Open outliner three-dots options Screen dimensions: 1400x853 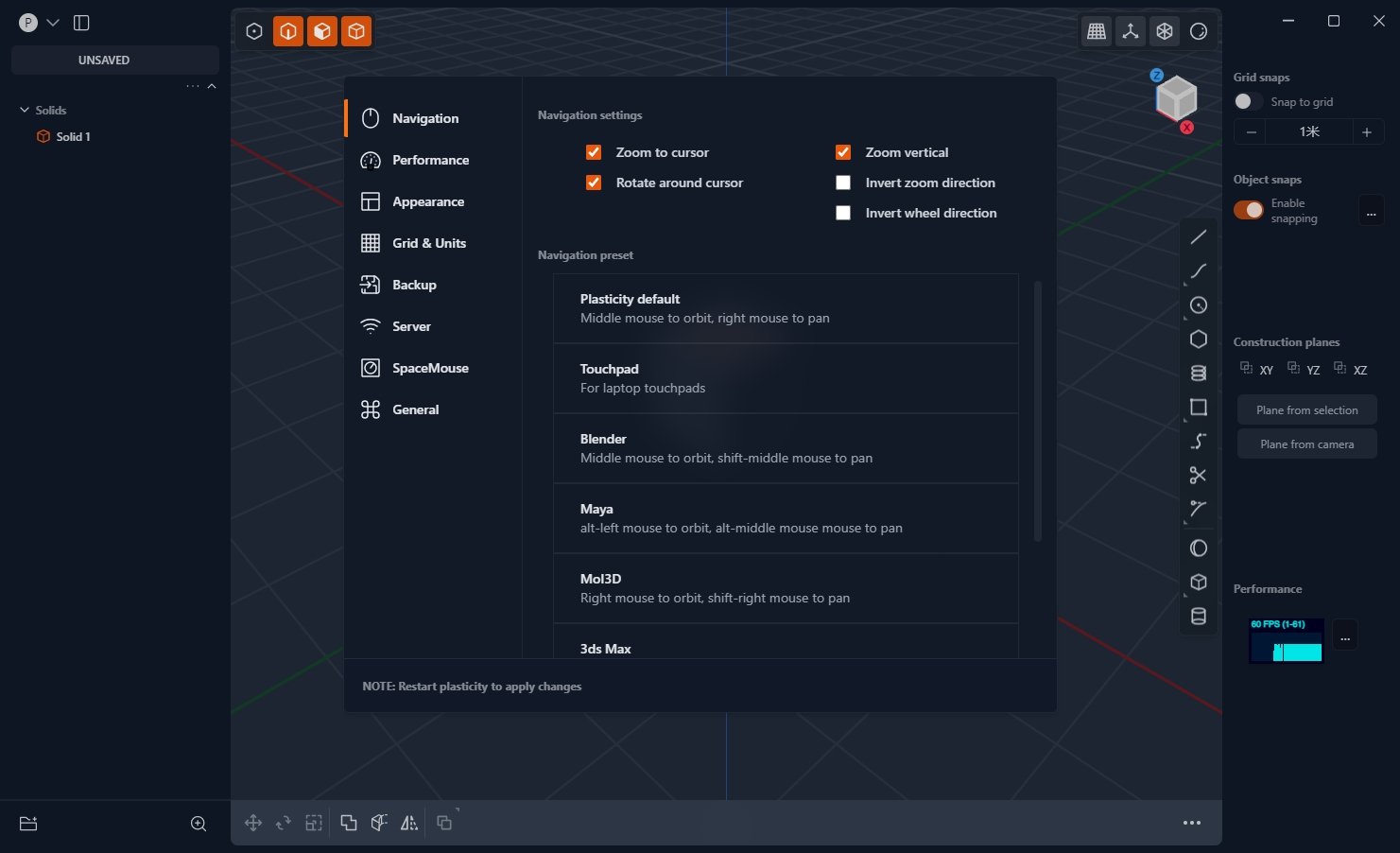tap(193, 86)
